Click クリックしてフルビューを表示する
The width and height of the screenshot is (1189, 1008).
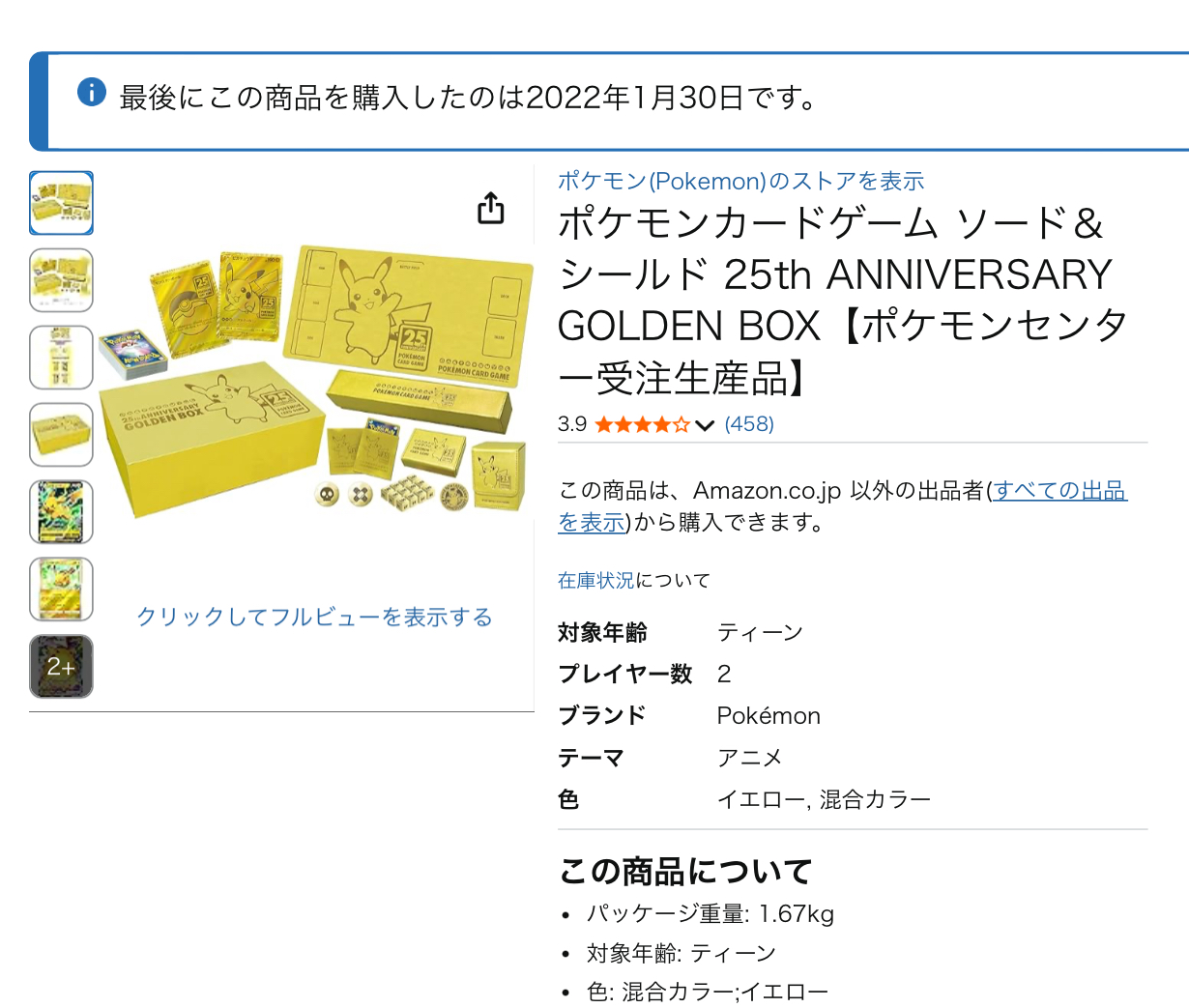click(314, 617)
